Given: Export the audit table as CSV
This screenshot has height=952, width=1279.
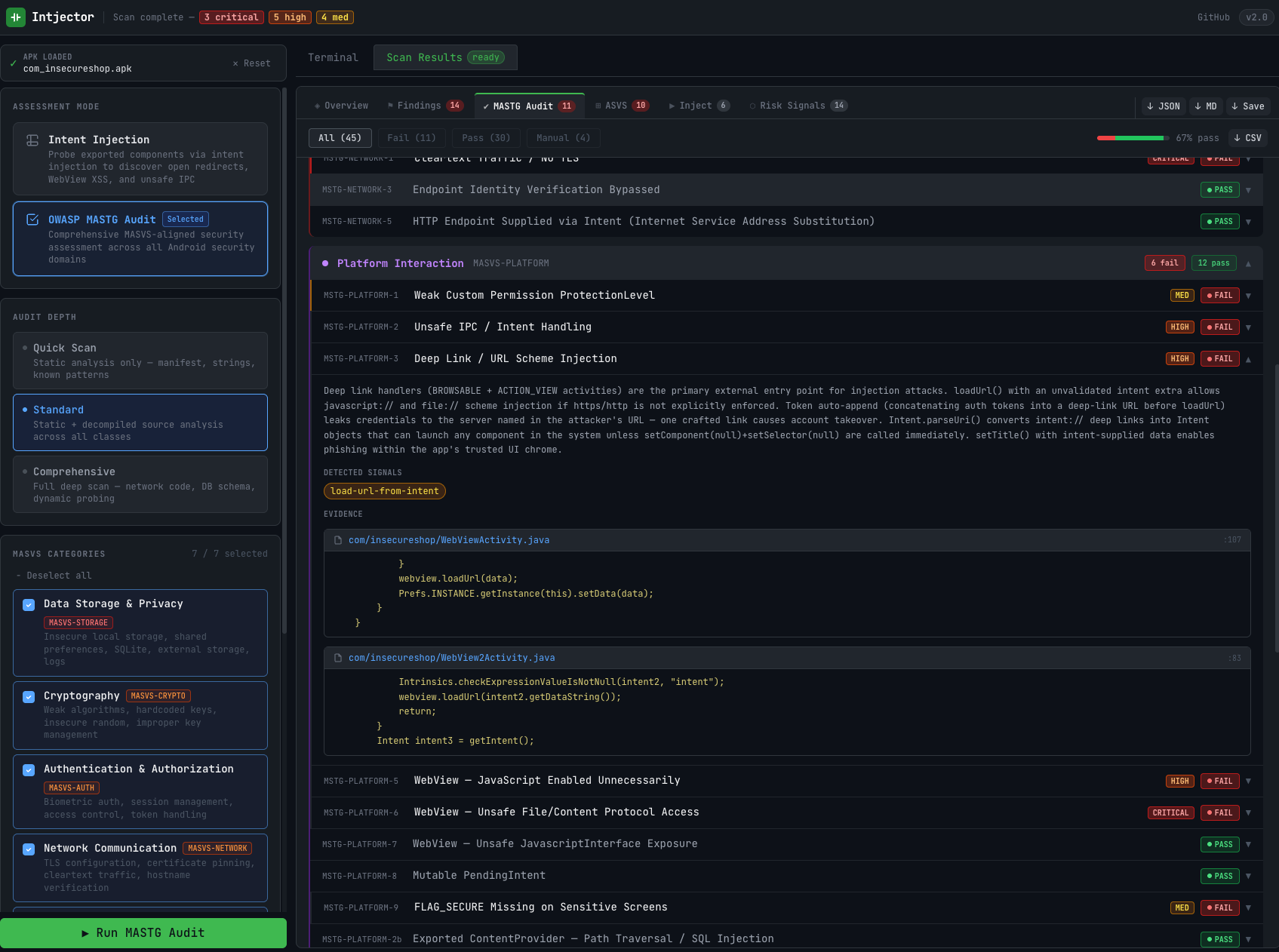Looking at the screenshot, I should pyautogui.click(x=1247, y=138).
